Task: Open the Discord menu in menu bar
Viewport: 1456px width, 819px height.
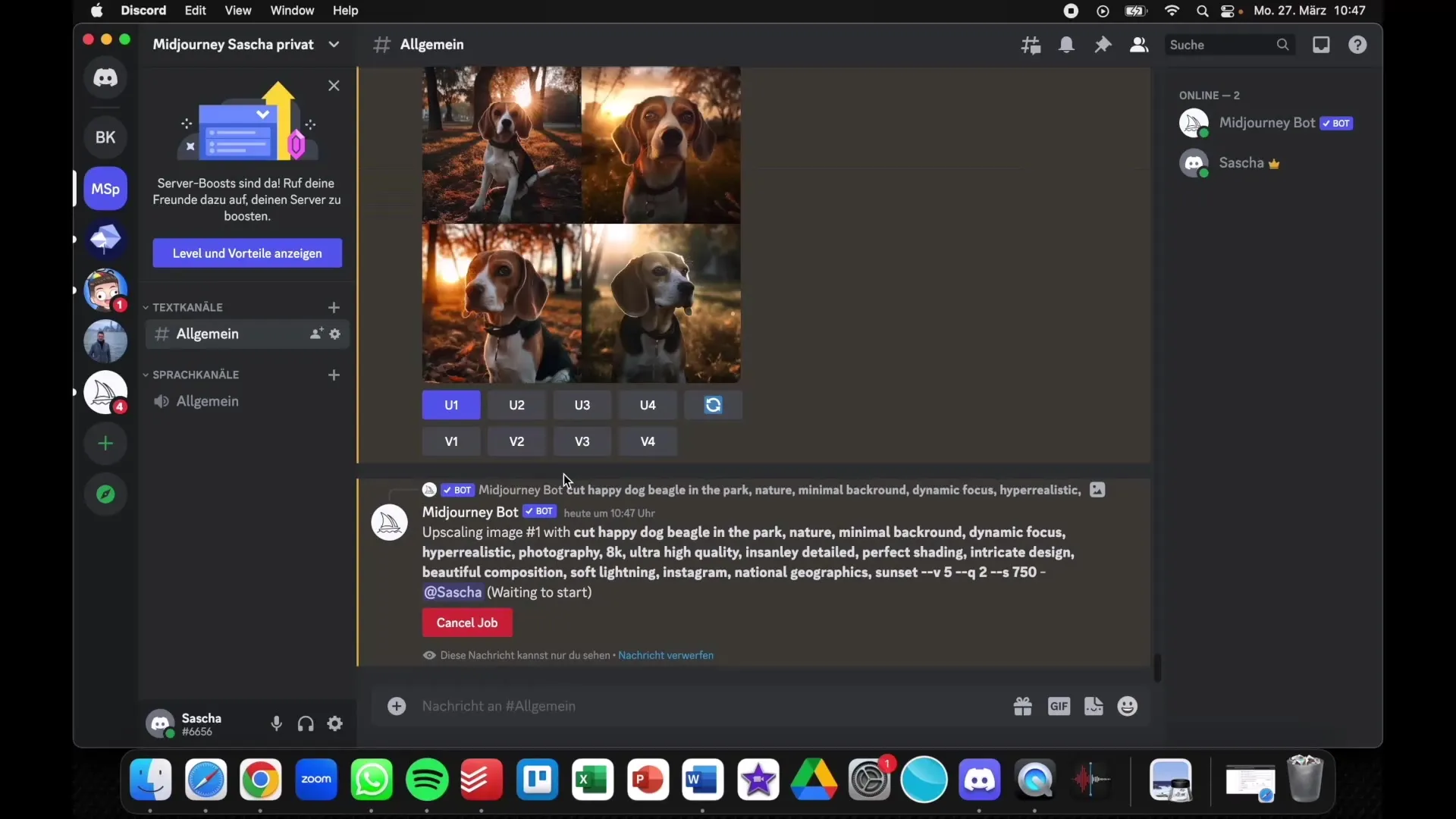Action: pos(143,11)
